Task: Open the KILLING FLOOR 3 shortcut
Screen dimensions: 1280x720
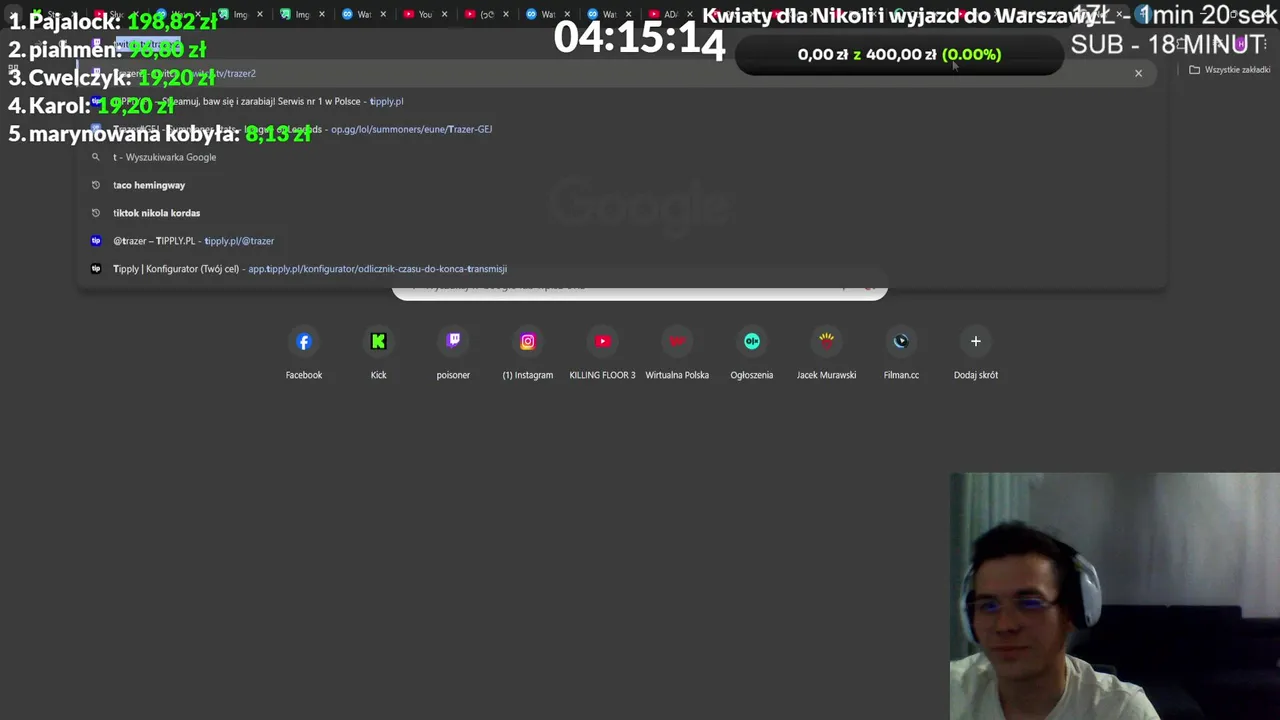Action: (602, 353)
